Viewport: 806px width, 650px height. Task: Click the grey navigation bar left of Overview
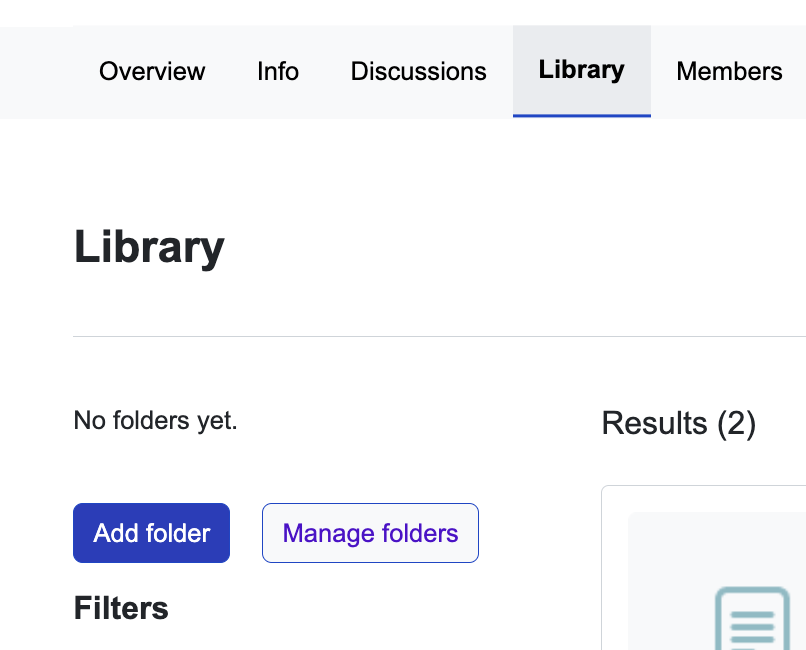[x=40, y=72]
